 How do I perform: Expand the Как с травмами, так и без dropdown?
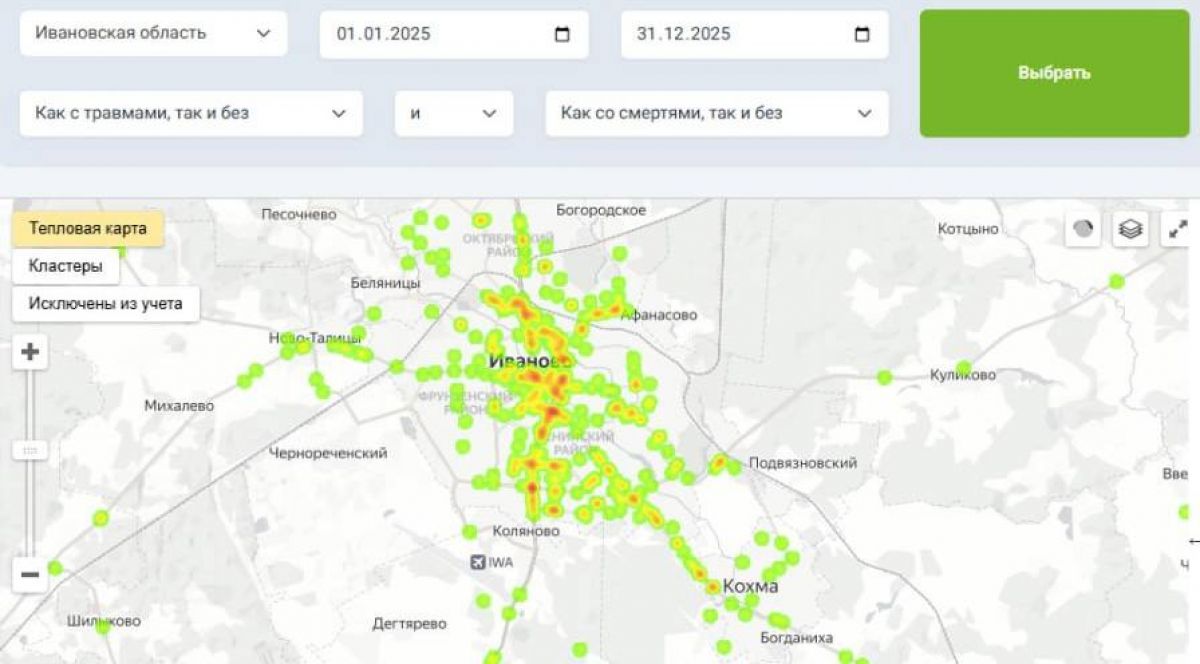[x=191, y=113]
